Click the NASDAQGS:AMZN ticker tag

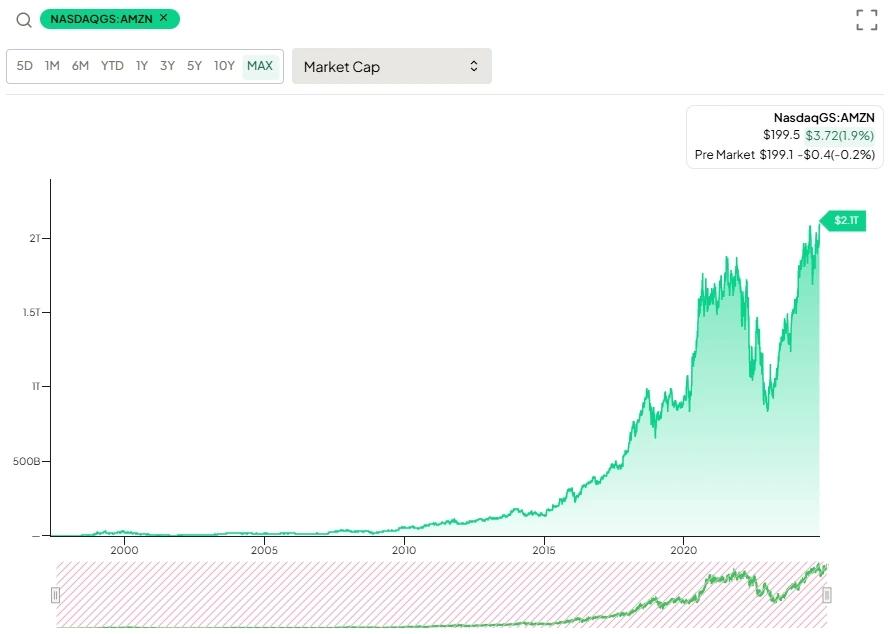[109, 19]
